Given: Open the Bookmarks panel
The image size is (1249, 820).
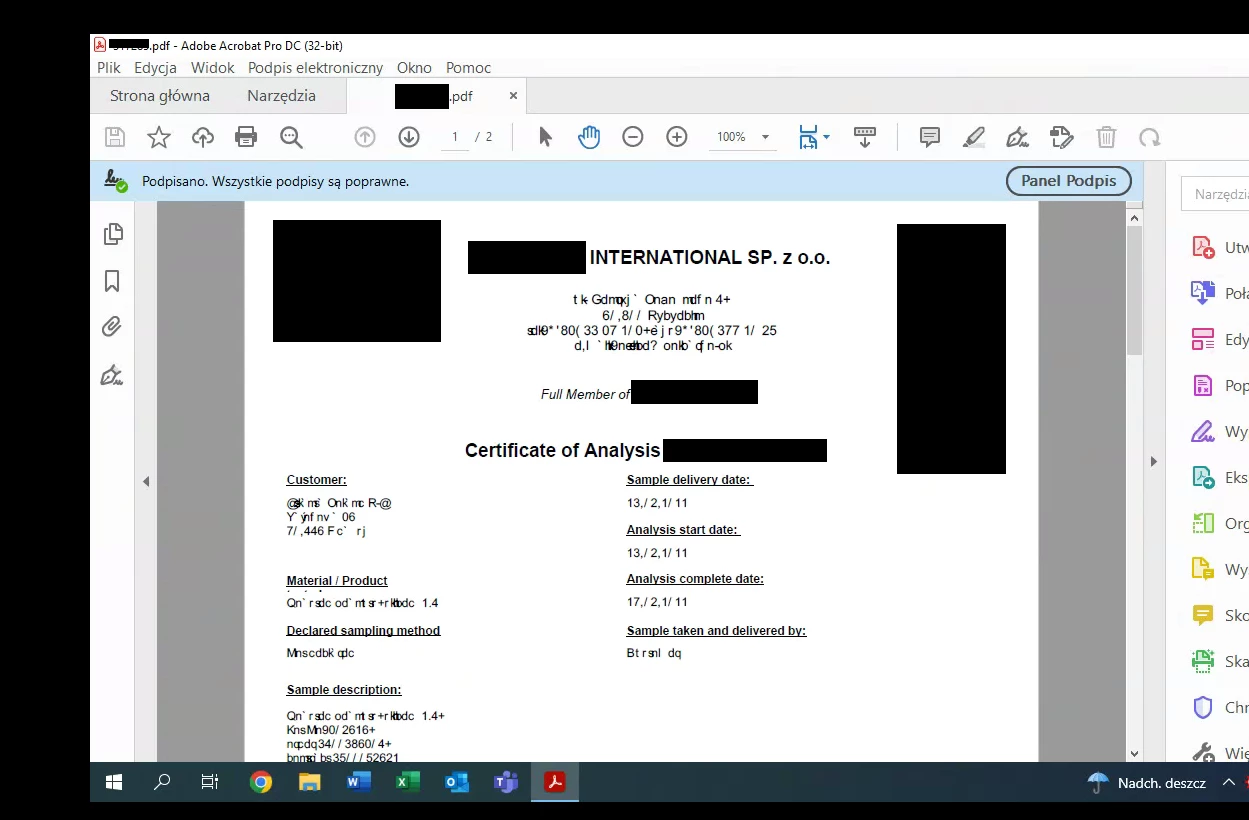Looking at the screenshot, I should click(x=112, y=281).
